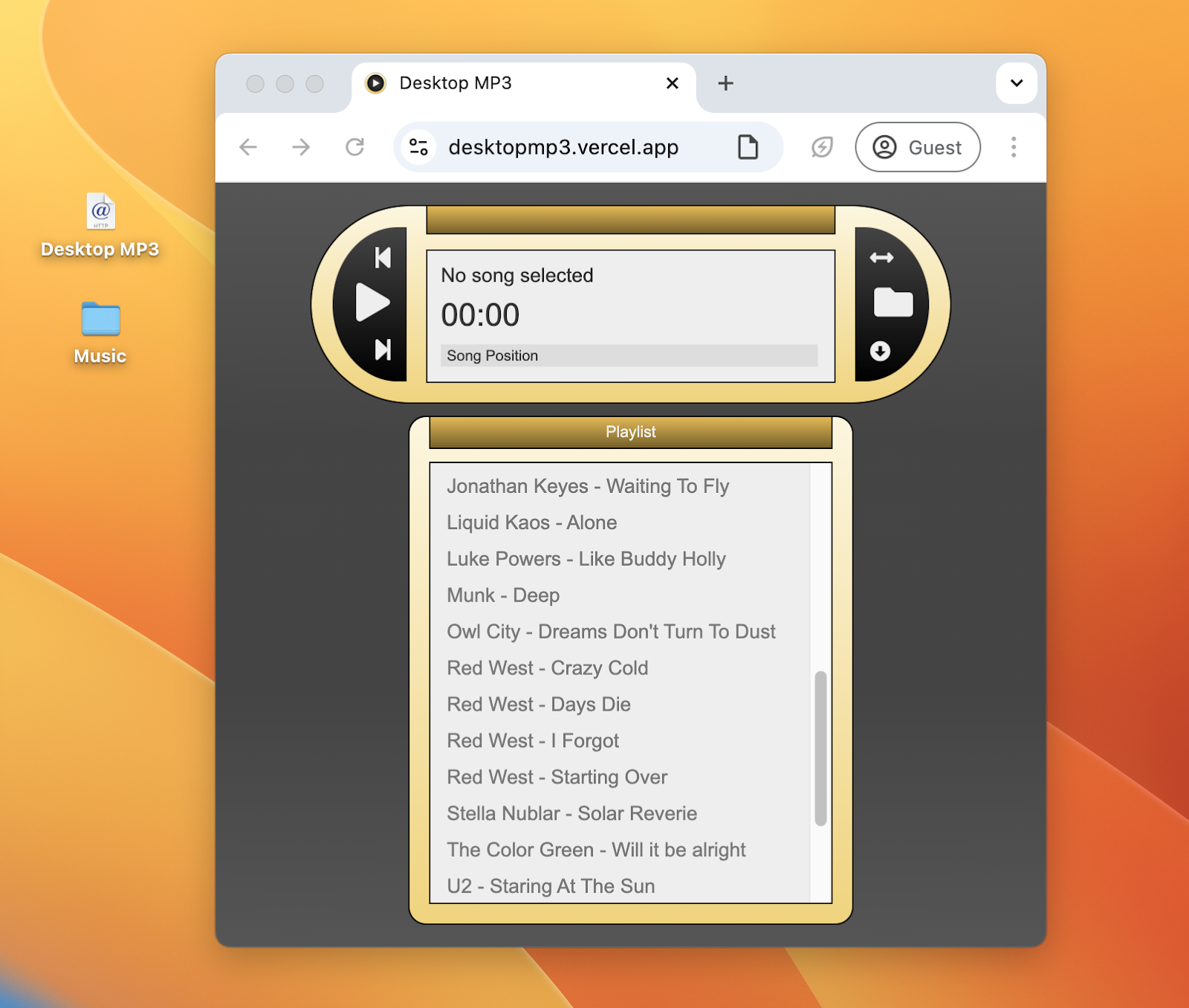This screenshot has height=1008, width=1189.
Task: Open the tab search chevron dropdown
Action: (1015, 83)
